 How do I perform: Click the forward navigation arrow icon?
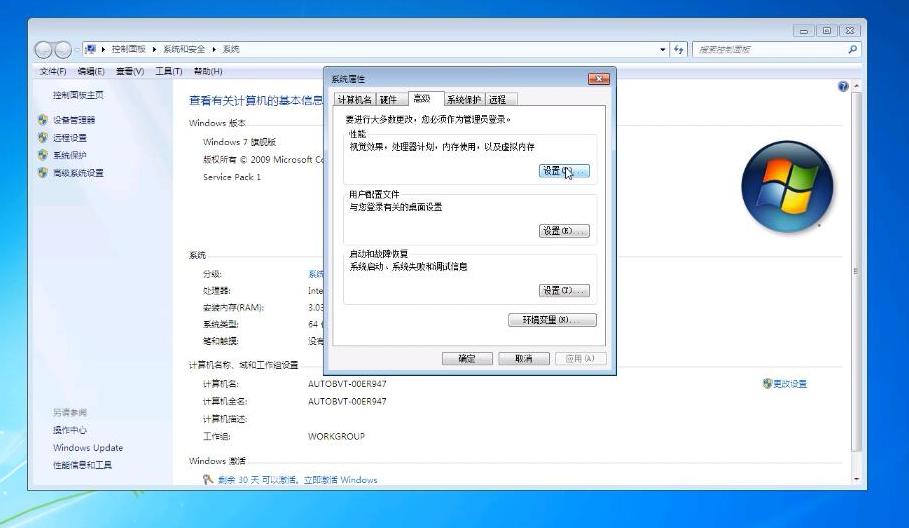coord(63,50)
